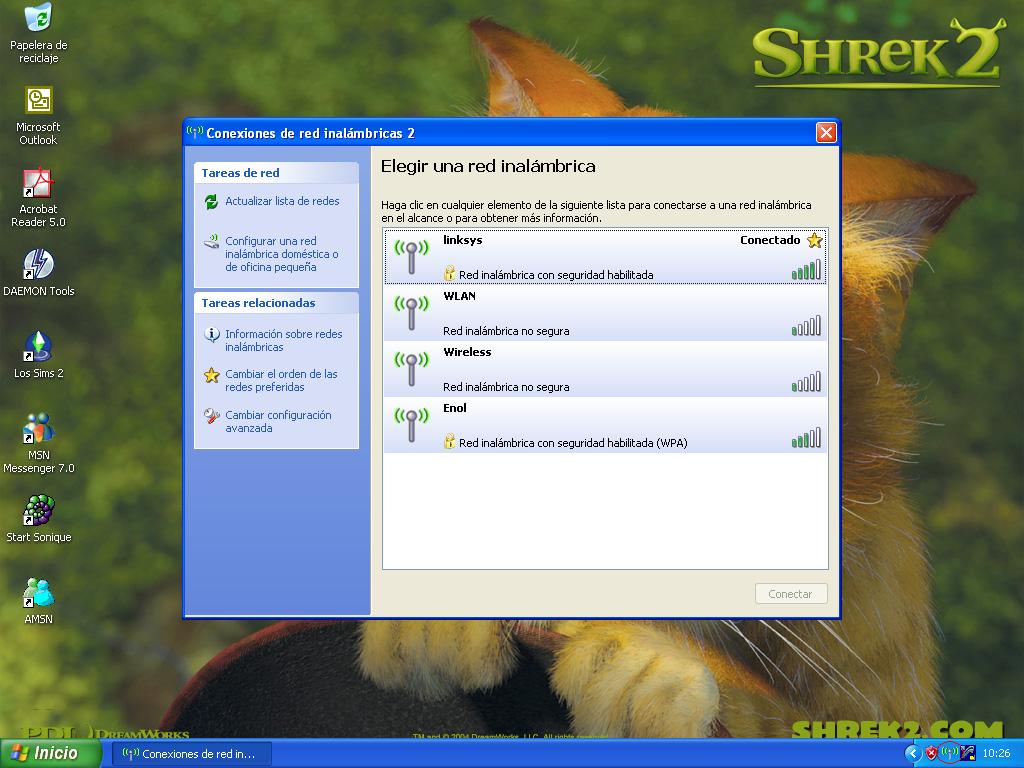Click the signal bars of the Wireless row

806,382
